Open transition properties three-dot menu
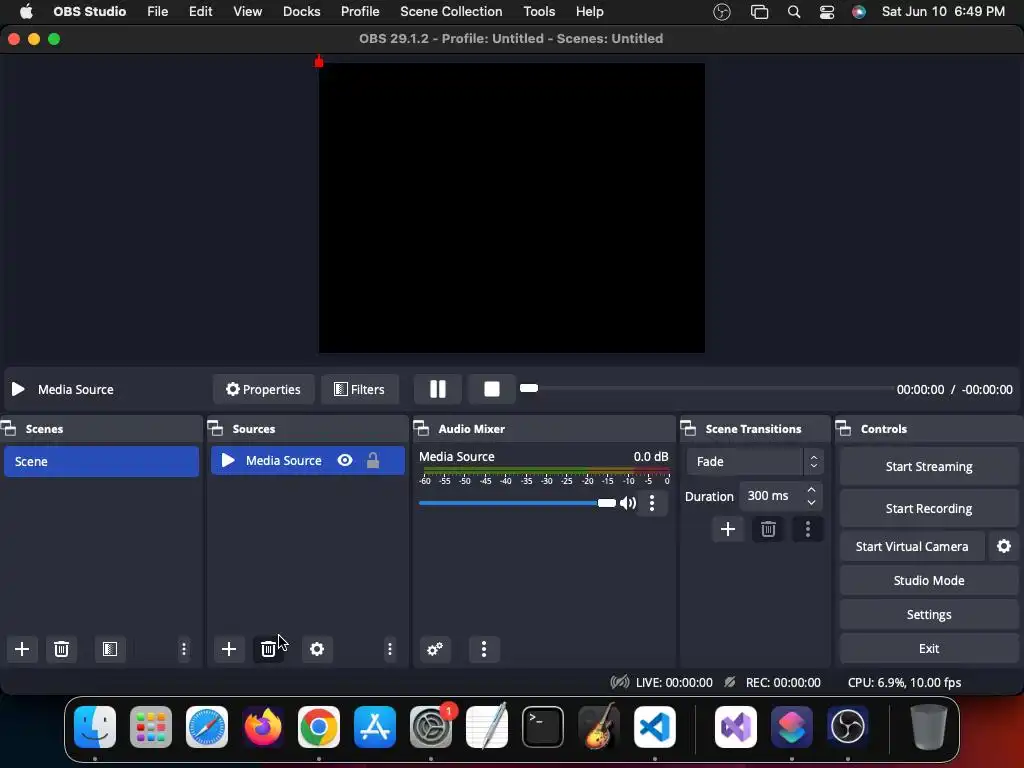 click(808, 529)
